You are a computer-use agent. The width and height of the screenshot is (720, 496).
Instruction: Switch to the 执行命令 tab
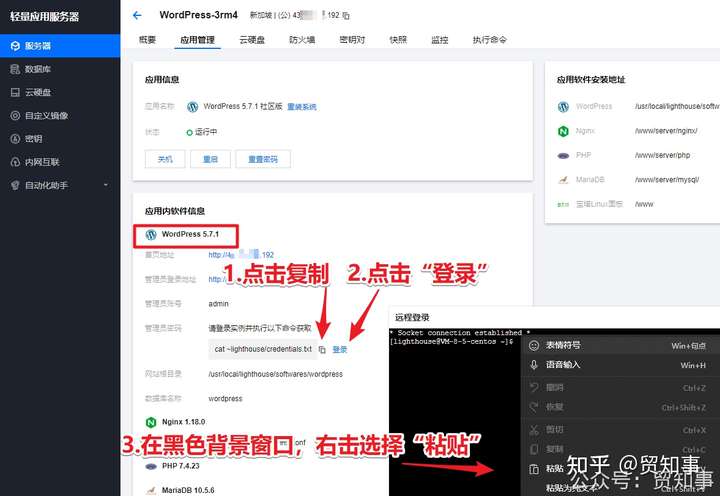[489, 40]
